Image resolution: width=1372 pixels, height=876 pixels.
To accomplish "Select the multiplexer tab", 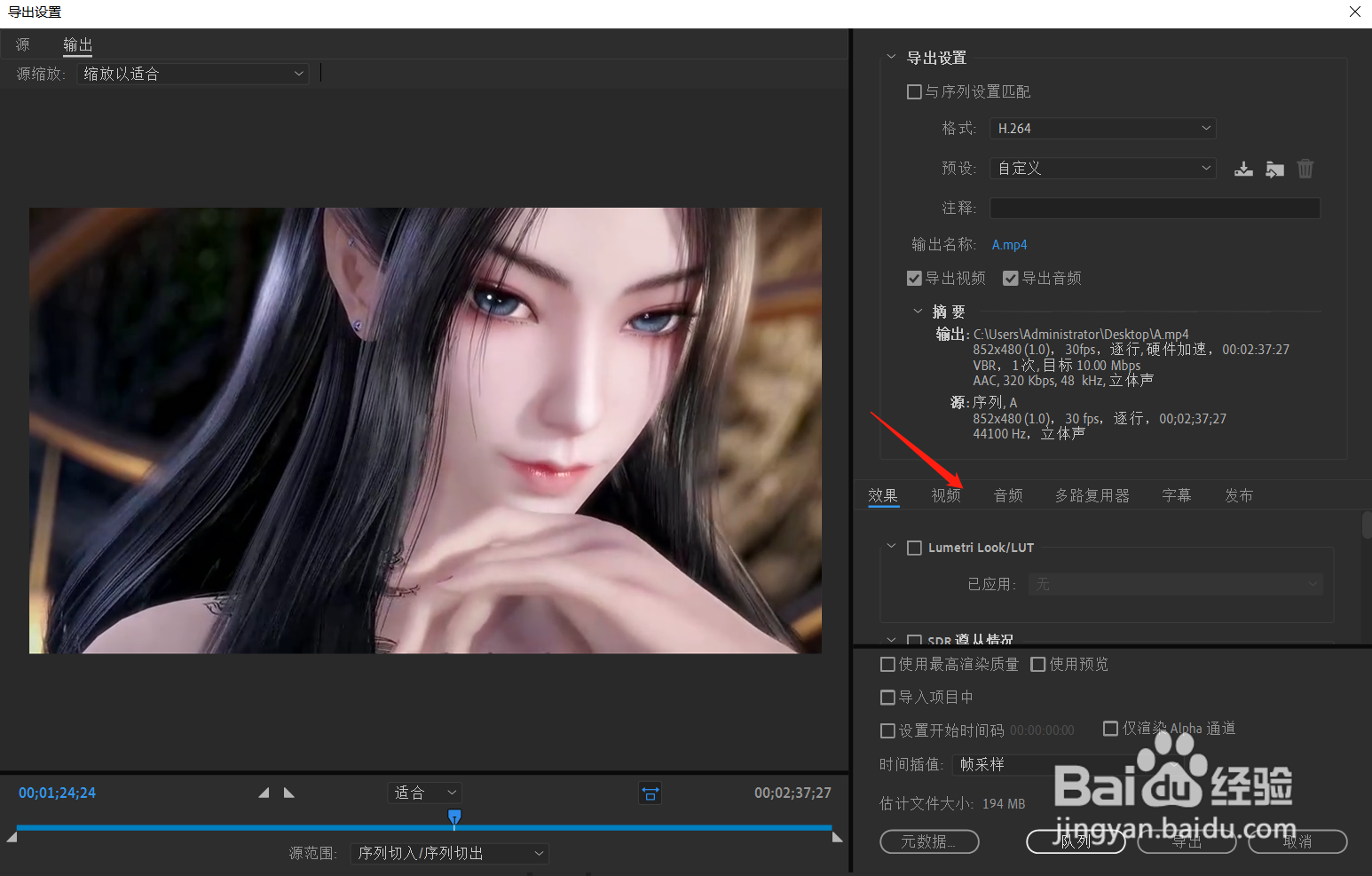I will [1092, 495].
